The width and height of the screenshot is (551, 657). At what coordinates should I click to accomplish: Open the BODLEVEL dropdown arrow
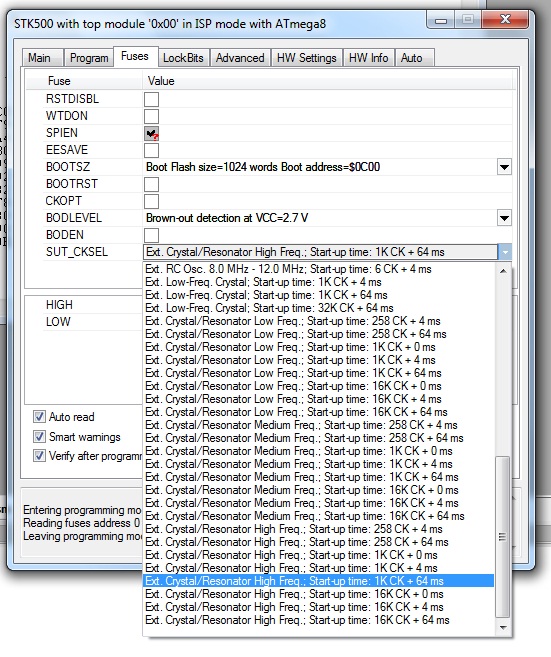click(504, 218)
